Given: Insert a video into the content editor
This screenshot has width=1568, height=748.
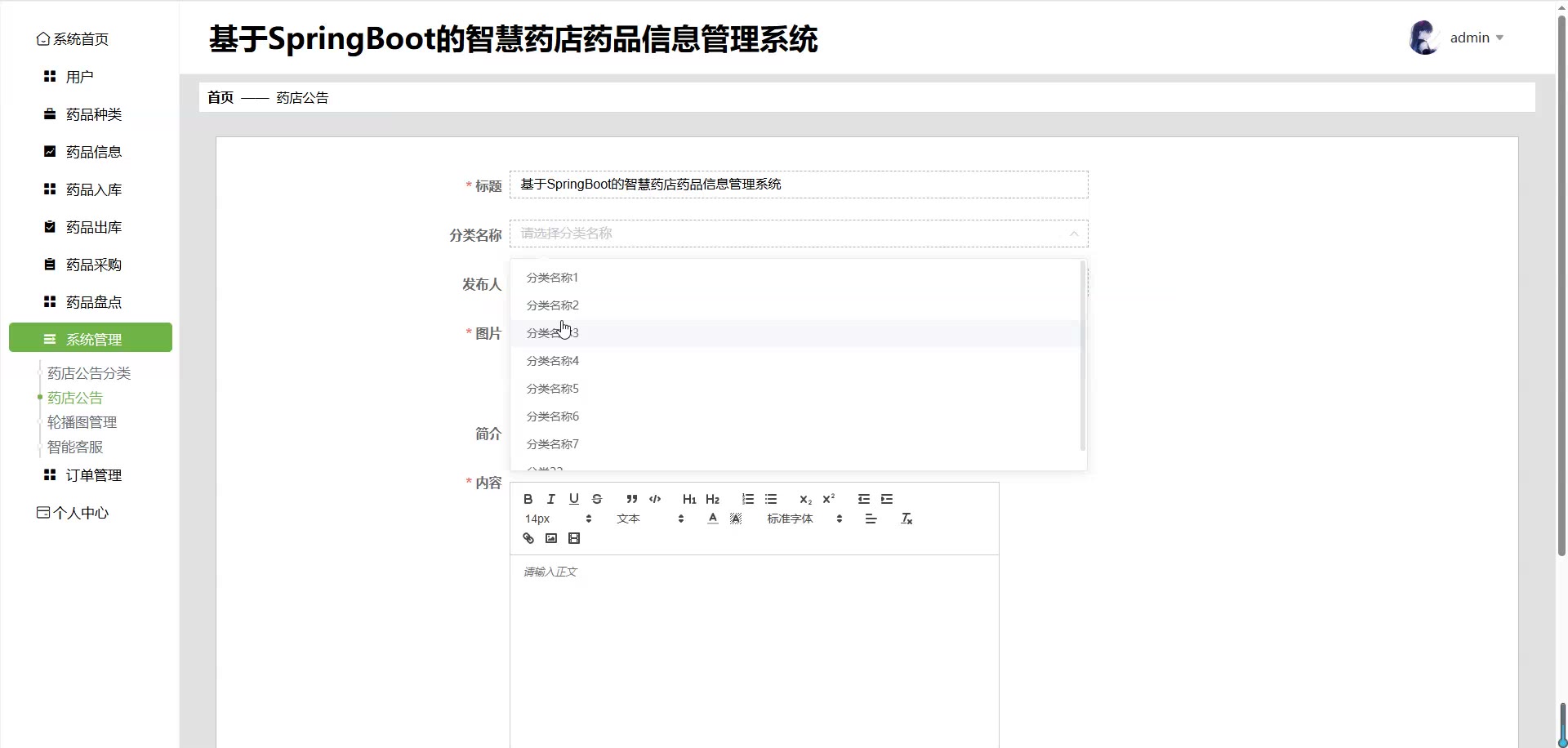Looking at the screenshot, I should (574, 538).
